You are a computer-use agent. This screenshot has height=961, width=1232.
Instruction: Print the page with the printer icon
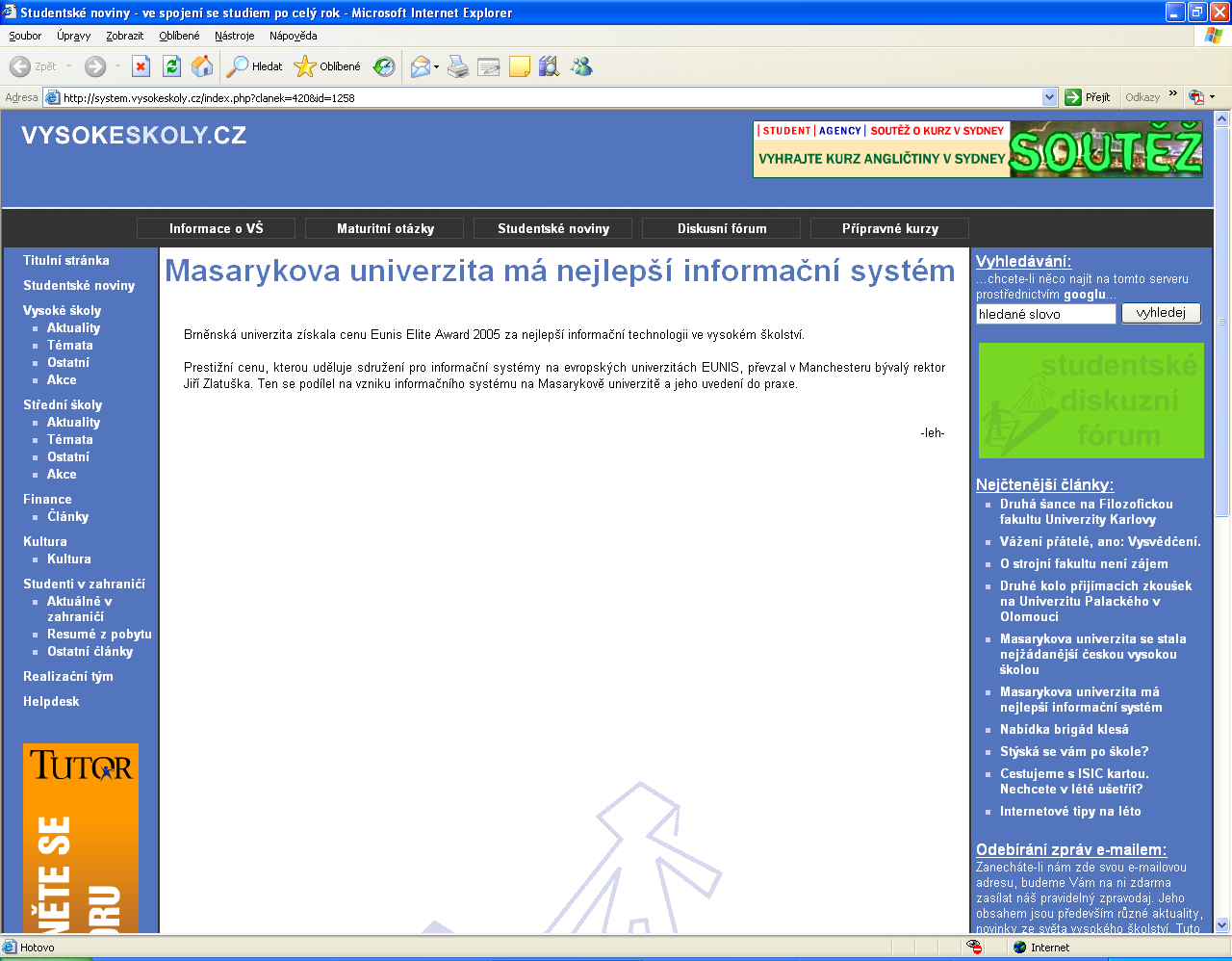click(458, 66)
